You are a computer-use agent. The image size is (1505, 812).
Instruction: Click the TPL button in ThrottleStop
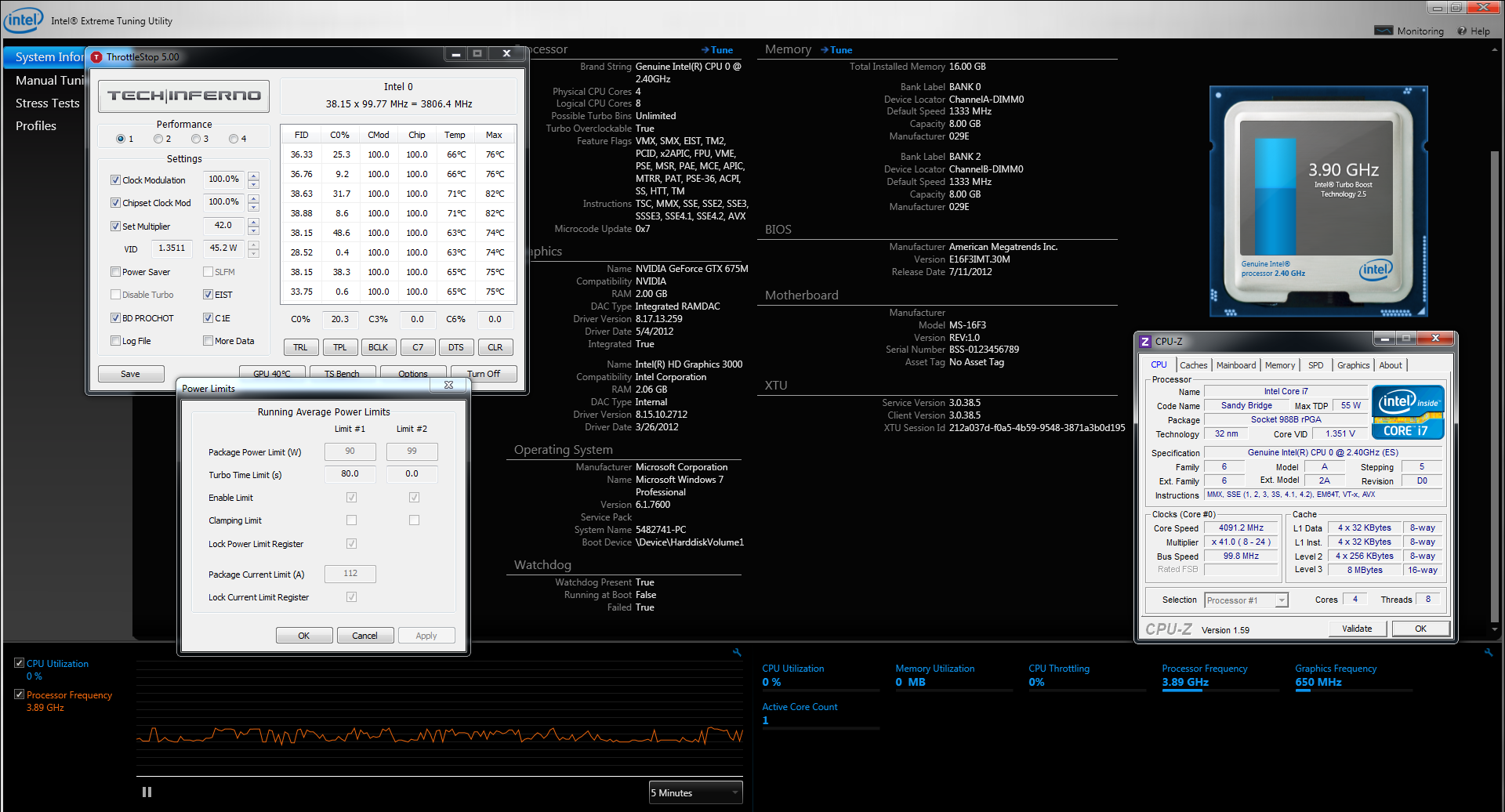(x=339, y=347)
